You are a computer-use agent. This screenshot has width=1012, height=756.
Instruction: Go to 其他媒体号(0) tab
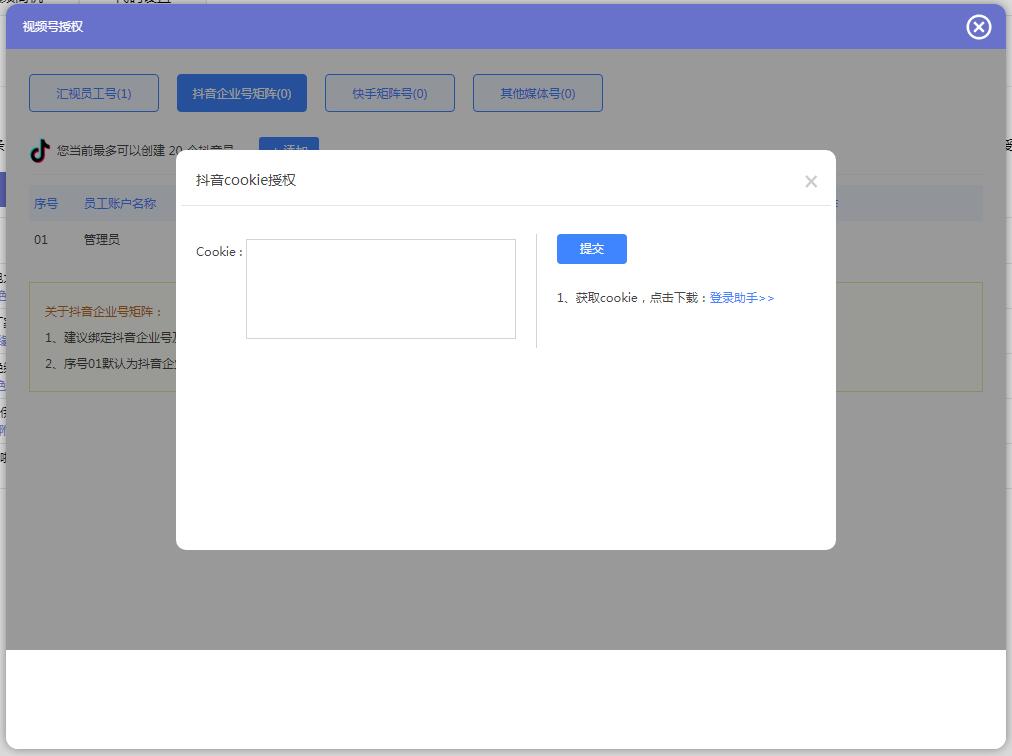coord(538,93)
